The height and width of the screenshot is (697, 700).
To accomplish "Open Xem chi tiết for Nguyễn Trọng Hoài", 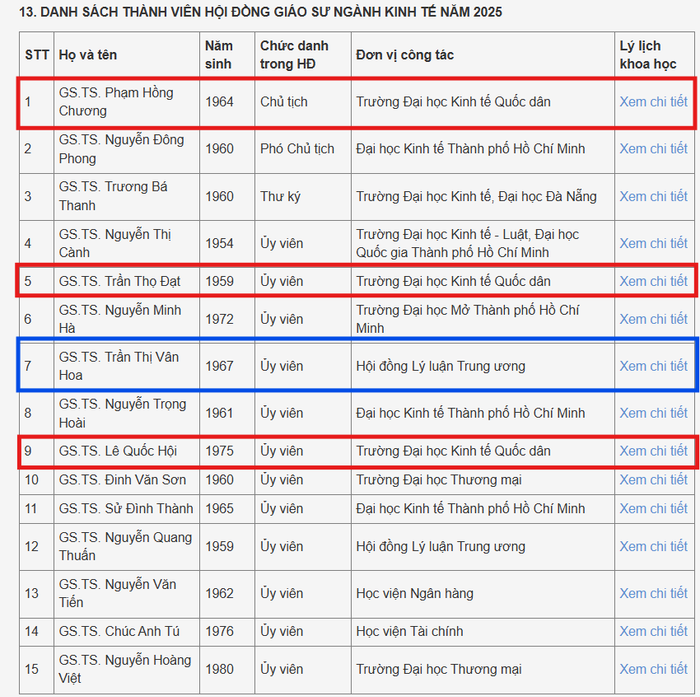I will (653, 413).
